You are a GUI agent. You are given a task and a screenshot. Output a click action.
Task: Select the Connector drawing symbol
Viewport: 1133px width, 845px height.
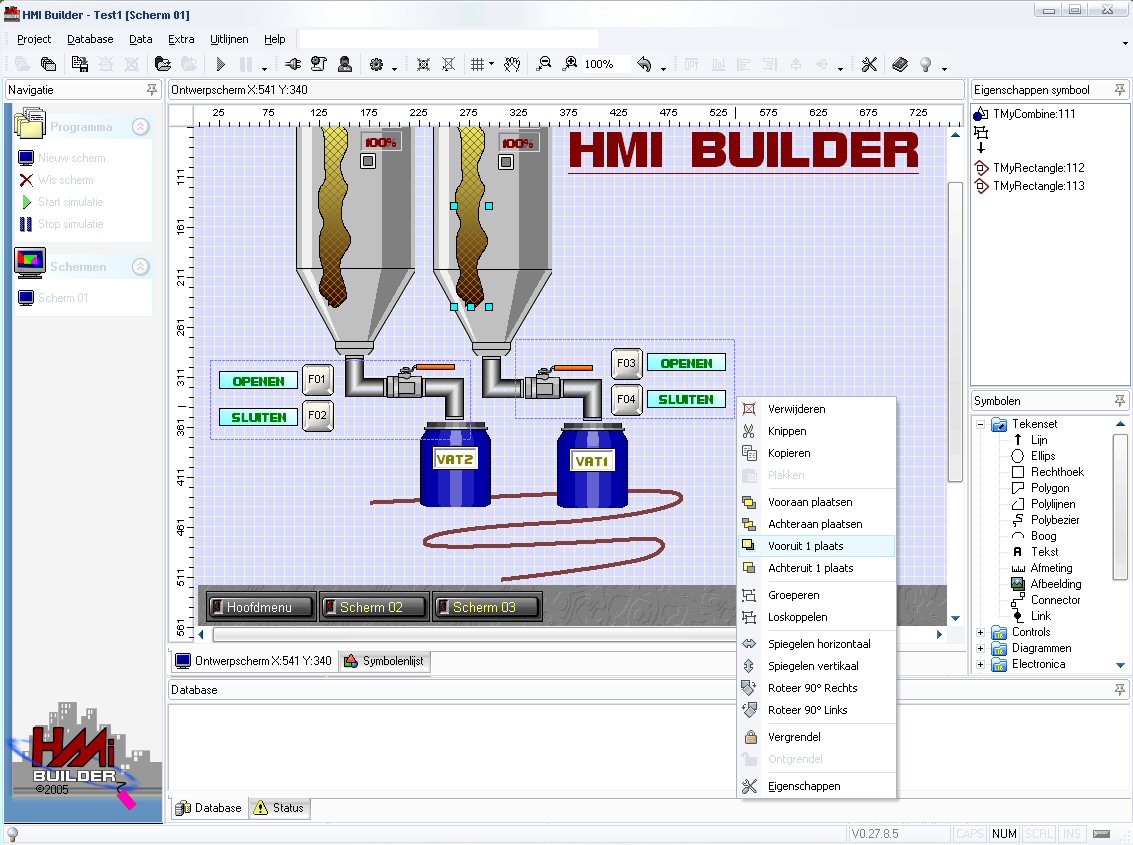coord(1046,600)
